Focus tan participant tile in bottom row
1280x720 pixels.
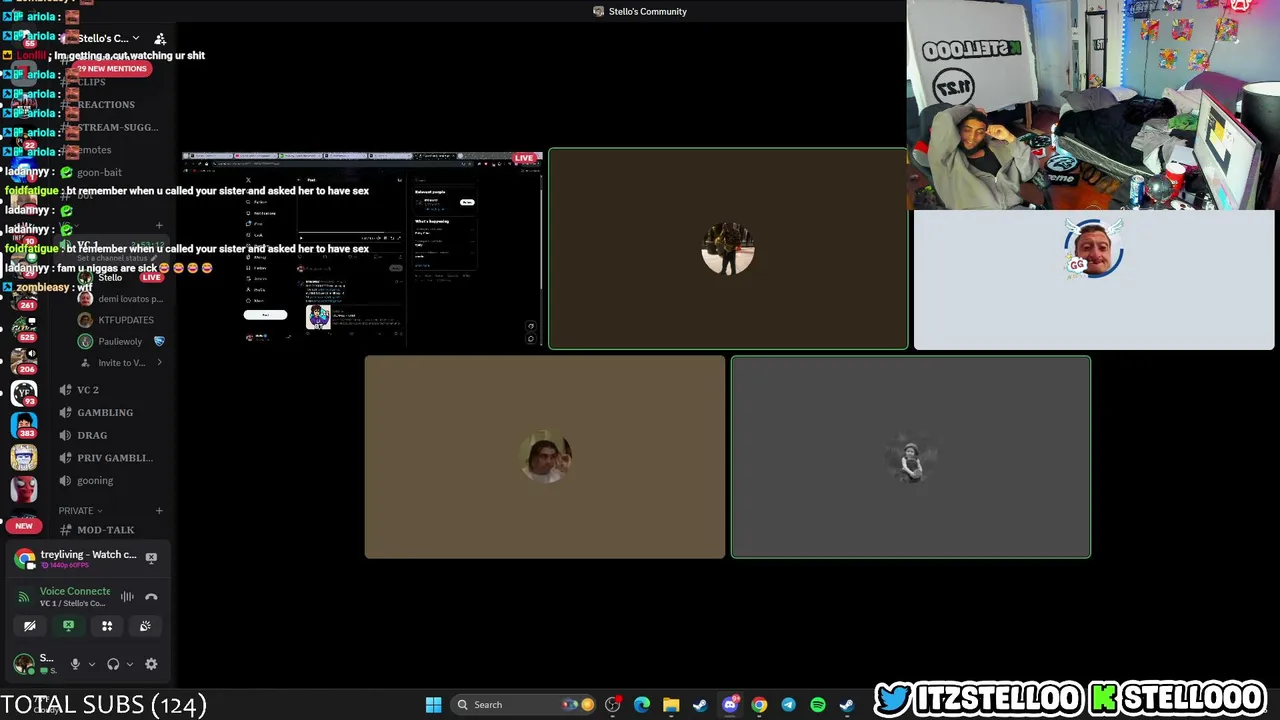pyautogui.click(x=545, y=457)
